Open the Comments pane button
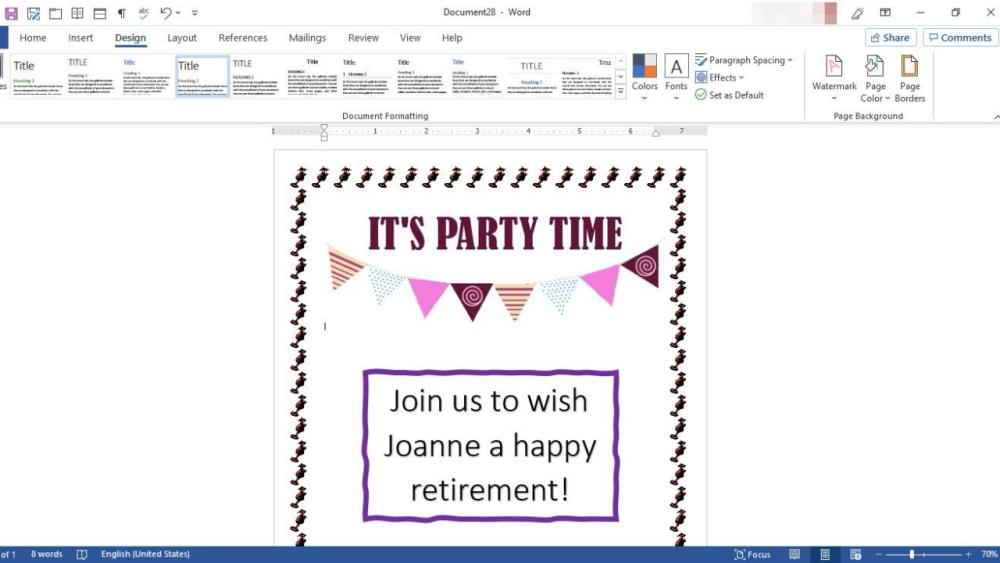 point(960,38)
